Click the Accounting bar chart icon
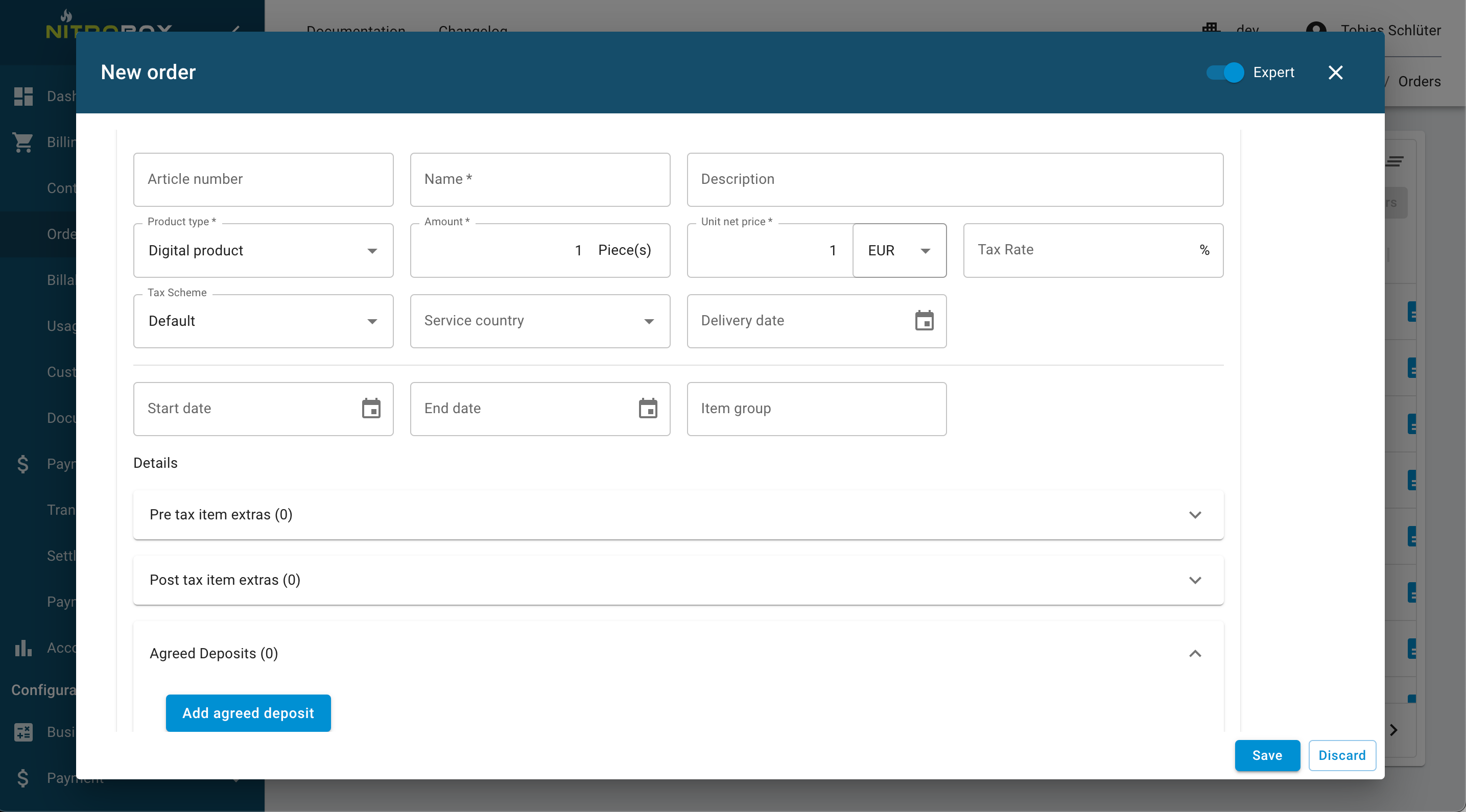 23,648
